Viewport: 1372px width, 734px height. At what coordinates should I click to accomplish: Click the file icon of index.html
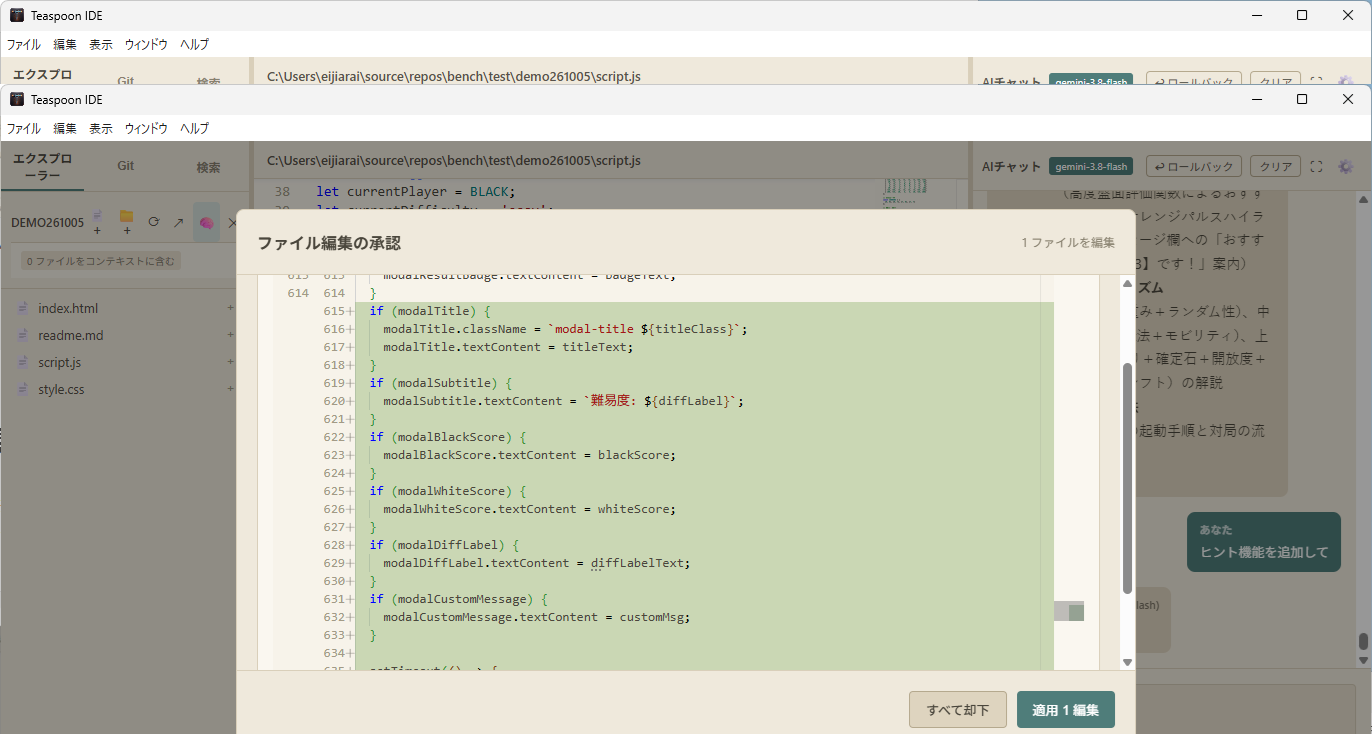(23, 308)
